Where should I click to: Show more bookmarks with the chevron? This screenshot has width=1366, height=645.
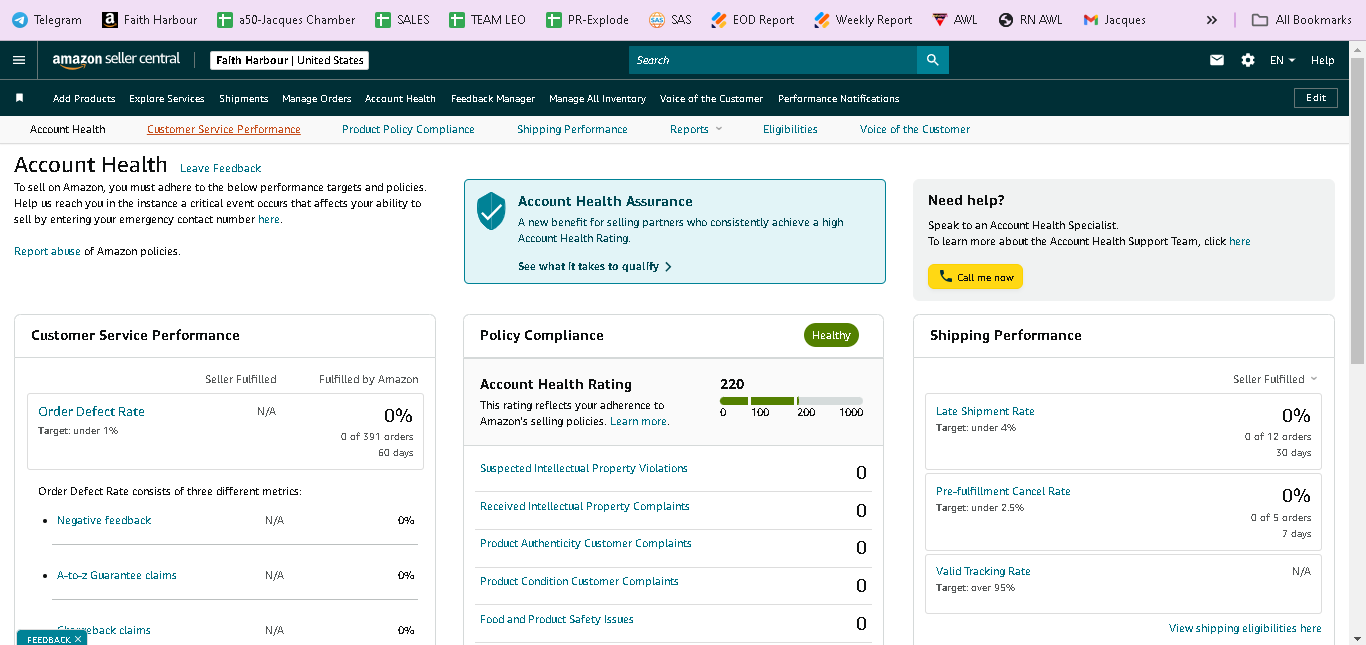[1212, 20]
